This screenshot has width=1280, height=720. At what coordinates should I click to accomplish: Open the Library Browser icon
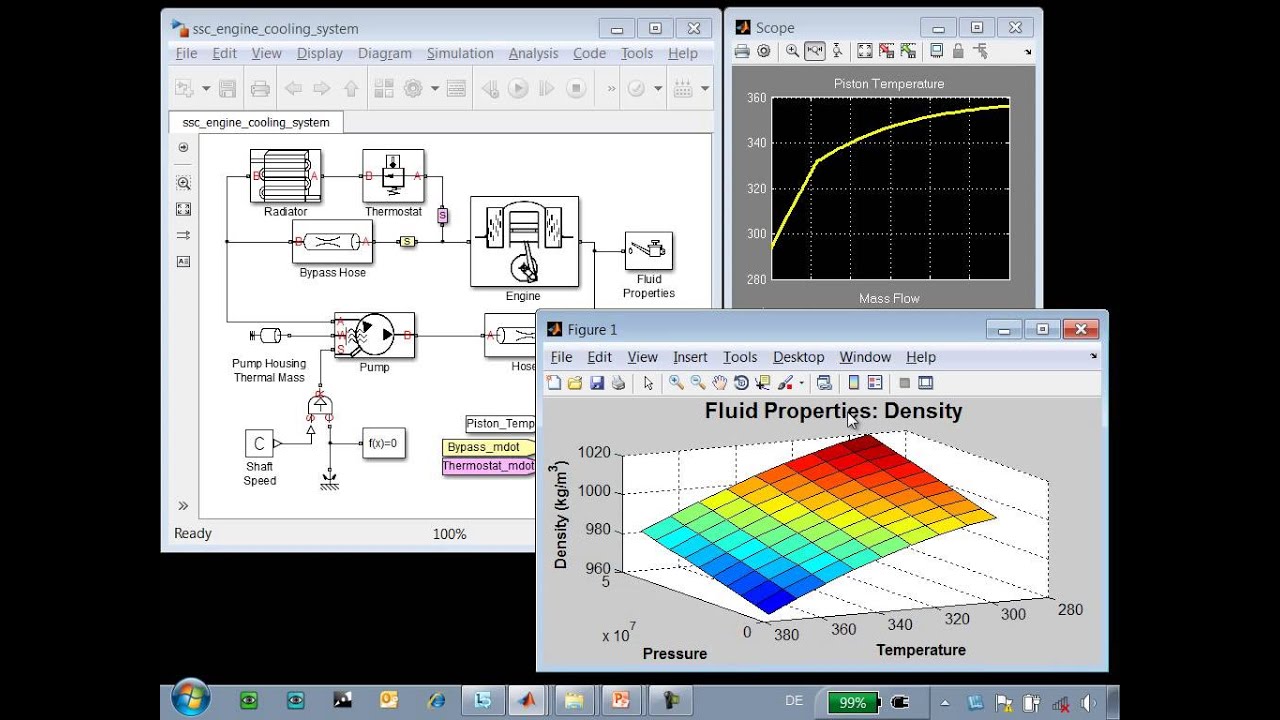384,89
